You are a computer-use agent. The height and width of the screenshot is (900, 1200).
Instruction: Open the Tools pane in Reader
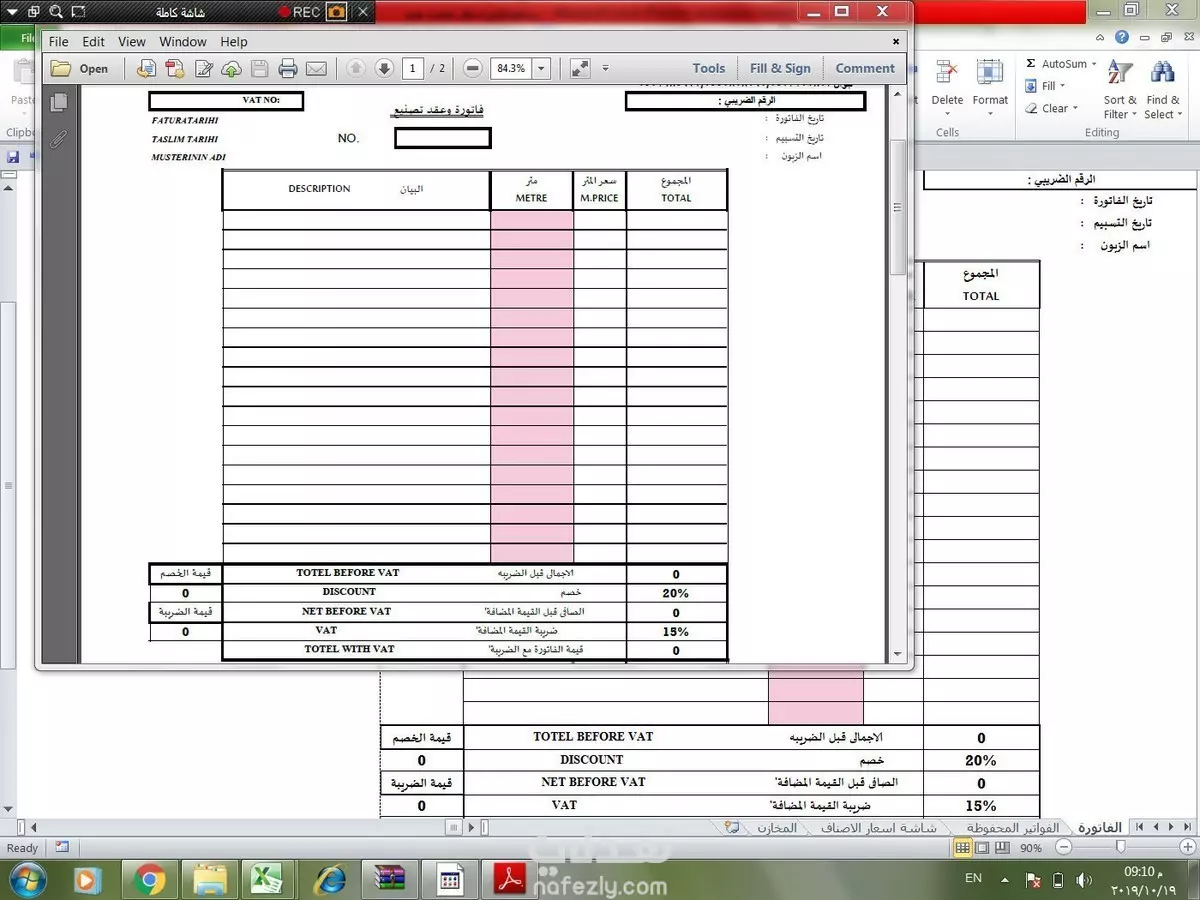tap(709, 69)
